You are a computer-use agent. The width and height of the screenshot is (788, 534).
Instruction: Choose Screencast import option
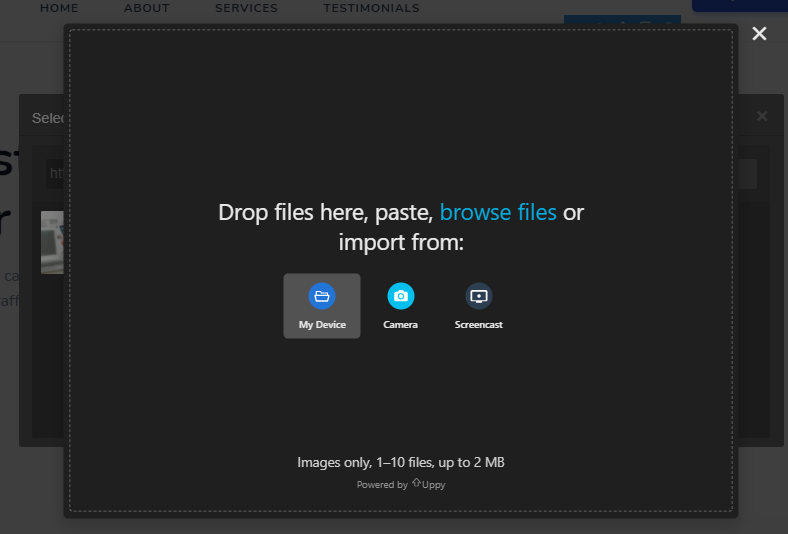click(x=478, y=306)
